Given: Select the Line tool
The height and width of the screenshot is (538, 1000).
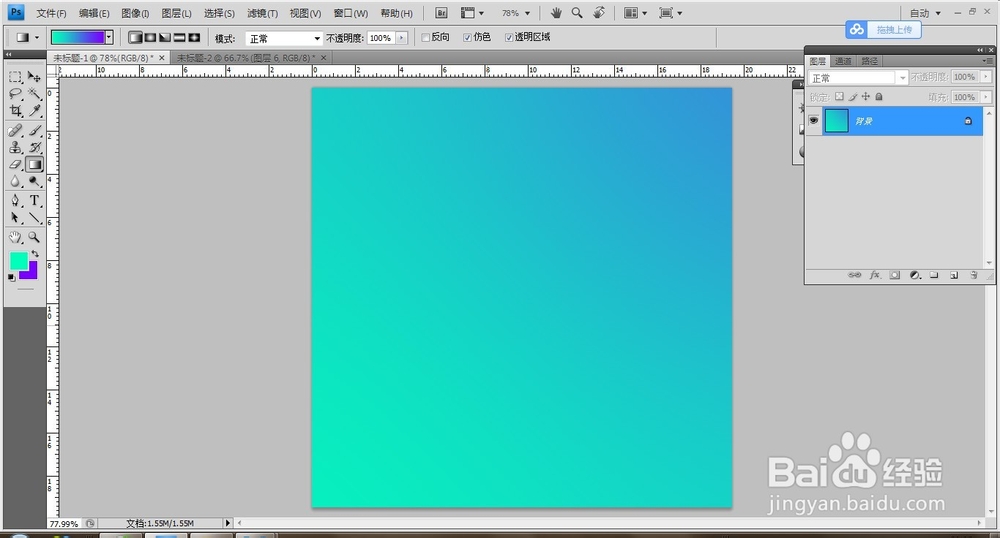Looking at the screenshot, I should (x=34, y=218).
